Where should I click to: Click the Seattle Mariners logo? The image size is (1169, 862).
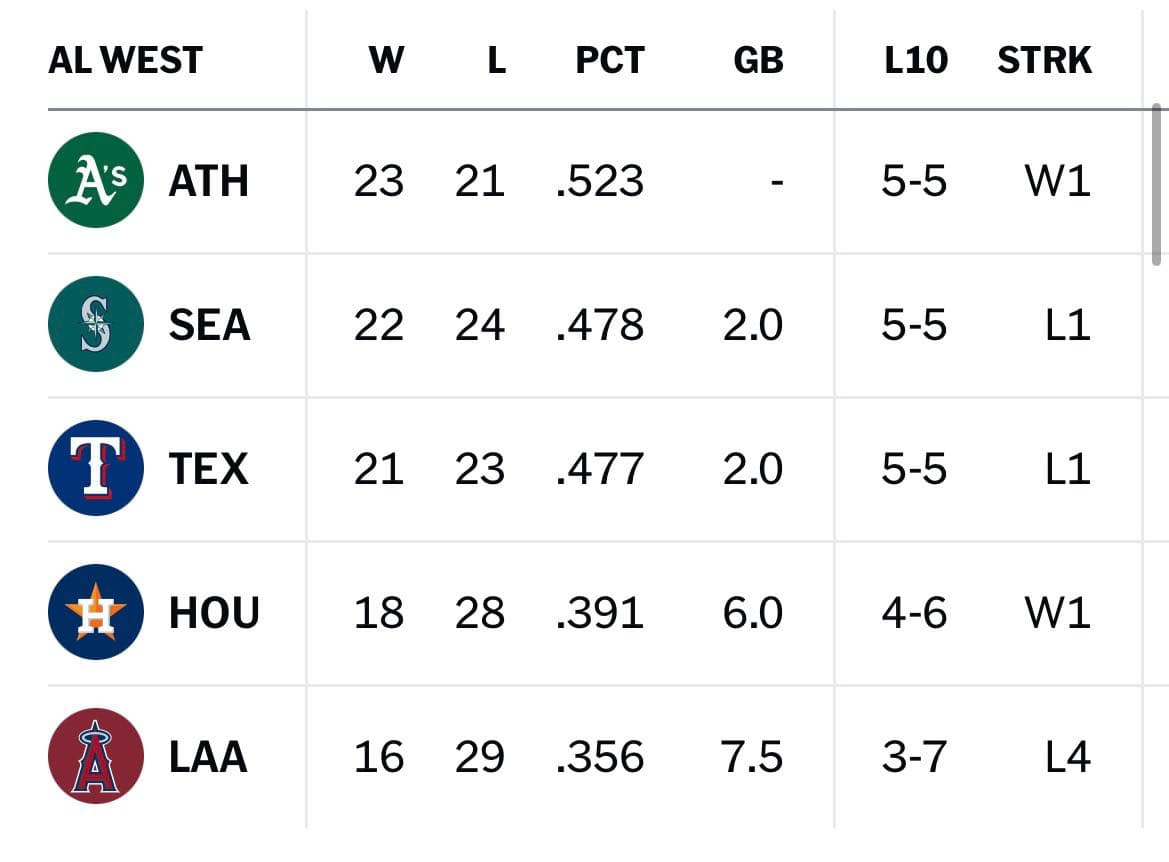95,324
